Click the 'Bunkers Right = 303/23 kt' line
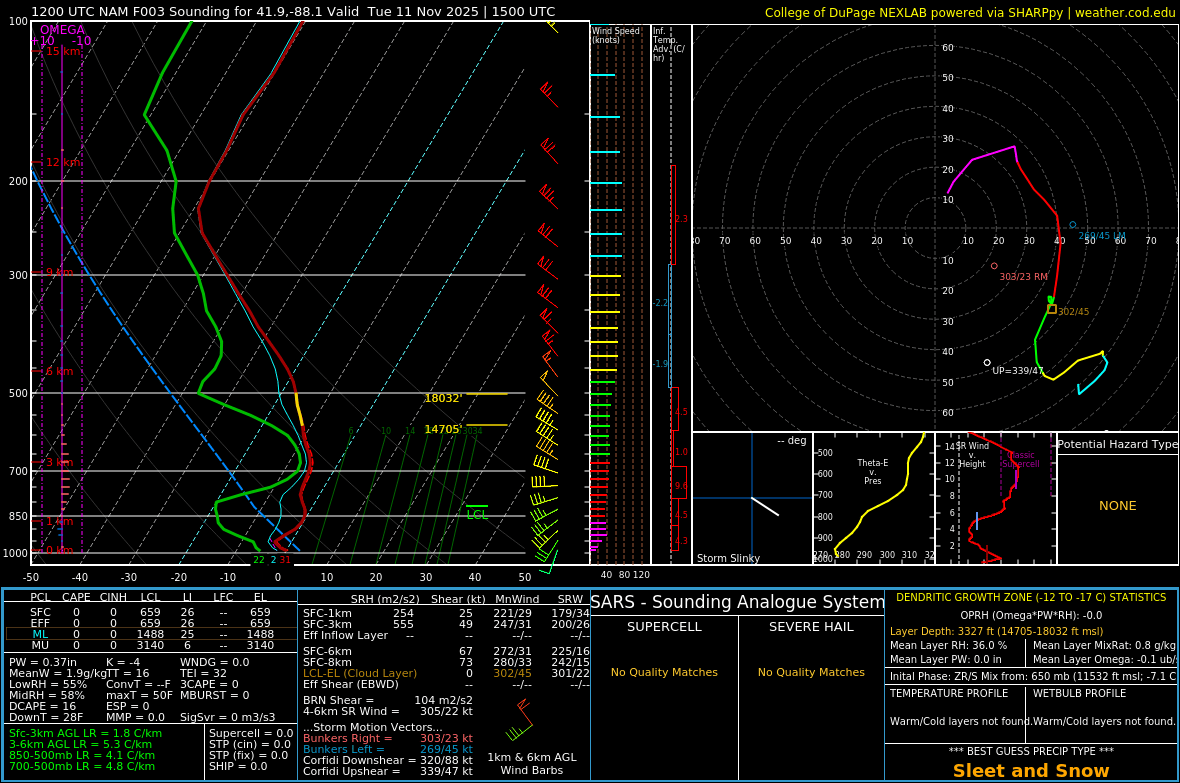Screen dimensions: 1180x783 point(388,739)
